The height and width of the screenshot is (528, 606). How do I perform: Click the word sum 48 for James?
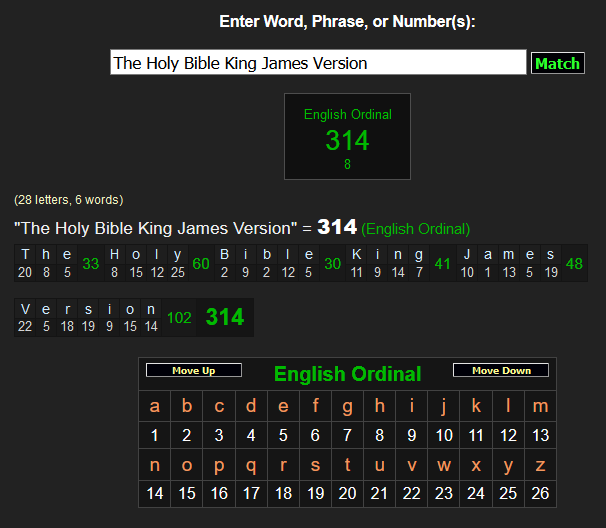tap(574, 264)
